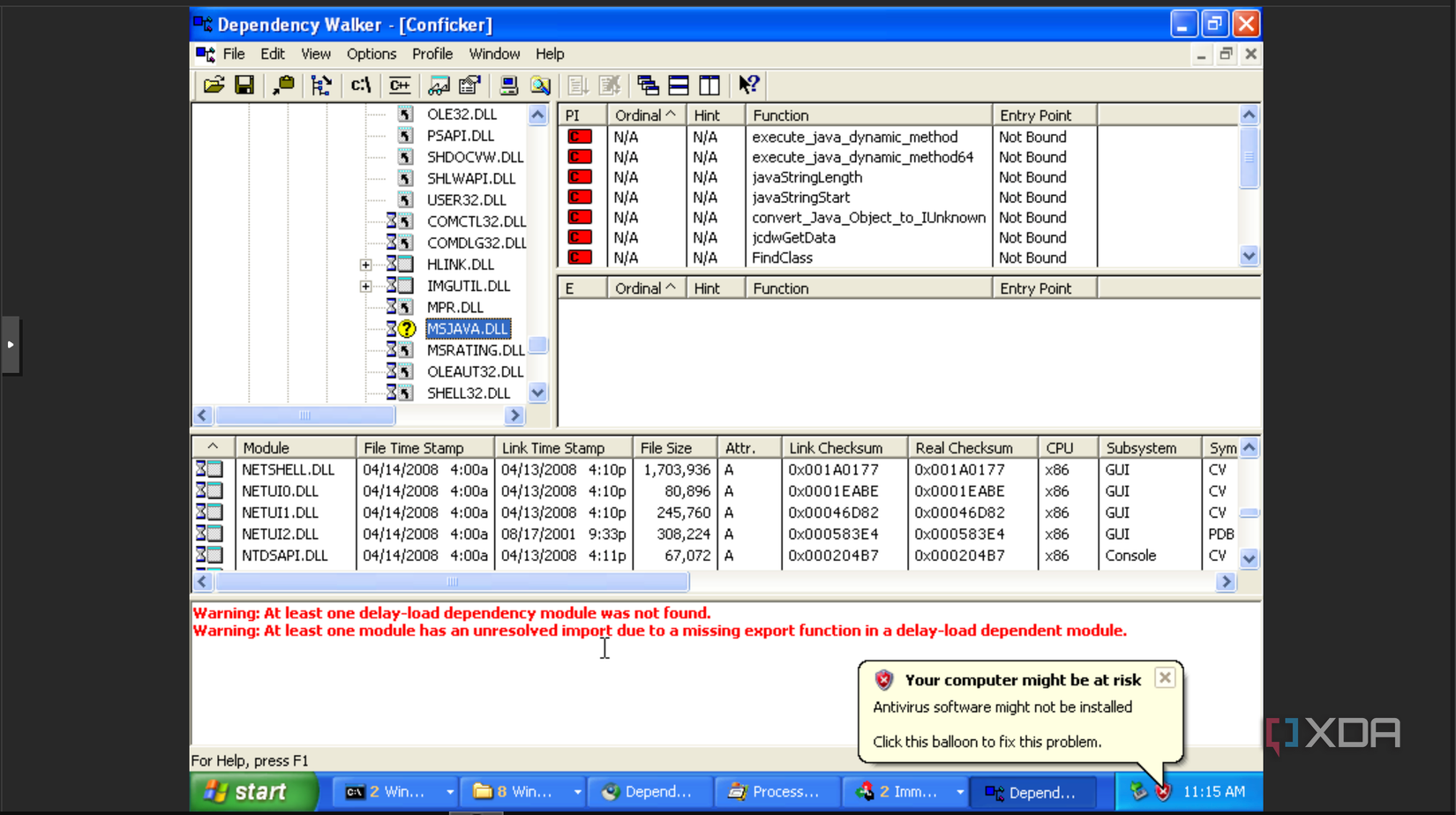Click the Cascade Windows toolbar icon

point(647,85)
